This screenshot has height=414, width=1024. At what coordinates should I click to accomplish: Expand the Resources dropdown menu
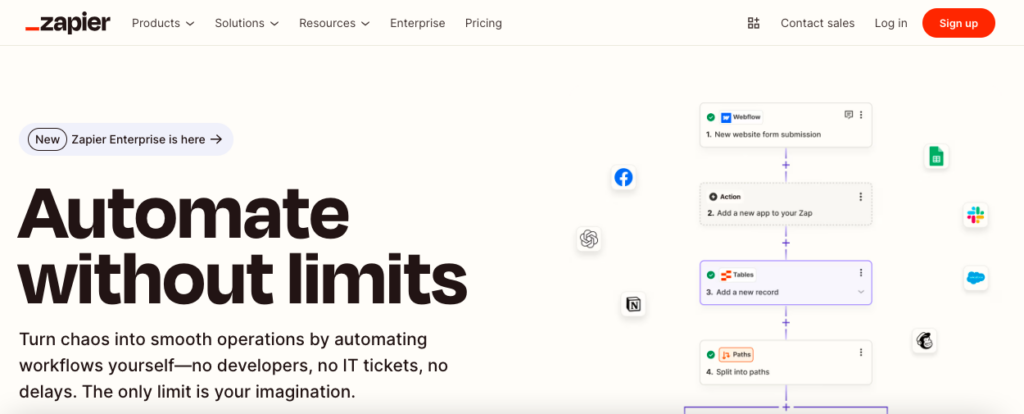(334, 23)
